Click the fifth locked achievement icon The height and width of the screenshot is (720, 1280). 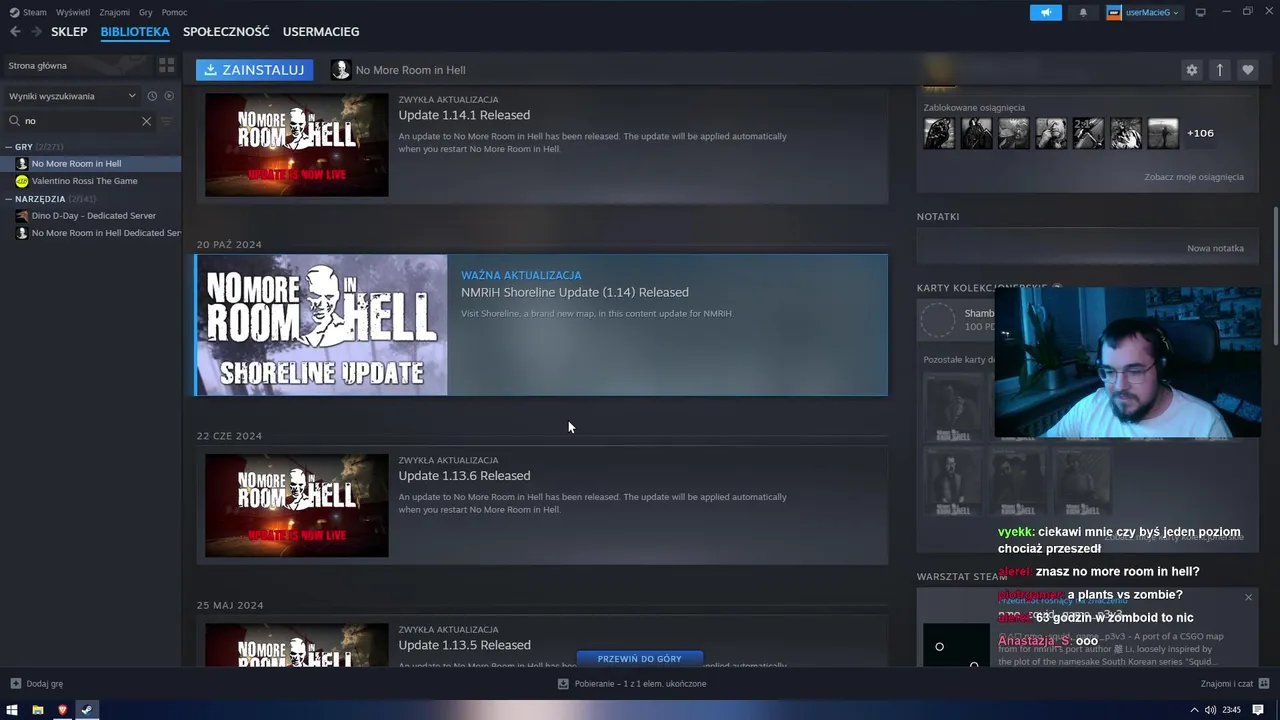1088,133
